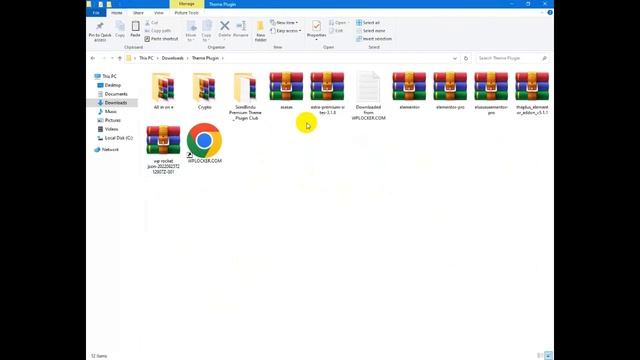Viewport: 640px width, 360px height.
Task: Open the New item dropdown
Action: coord(284,23)
